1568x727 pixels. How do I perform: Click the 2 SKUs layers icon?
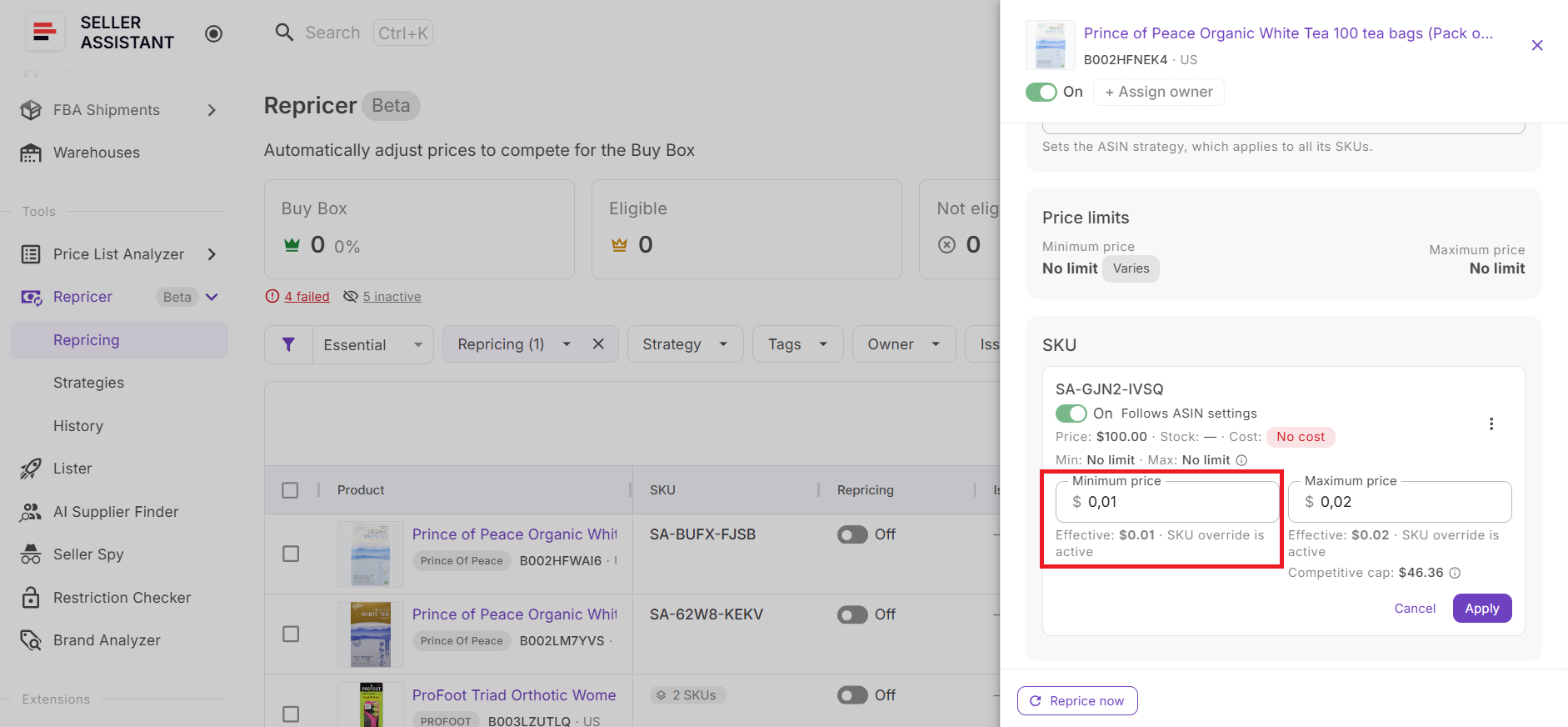point(662,695)
